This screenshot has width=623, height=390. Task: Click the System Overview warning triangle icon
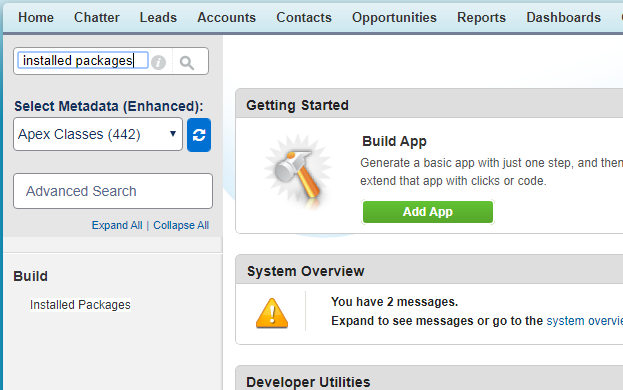[272, 313]
